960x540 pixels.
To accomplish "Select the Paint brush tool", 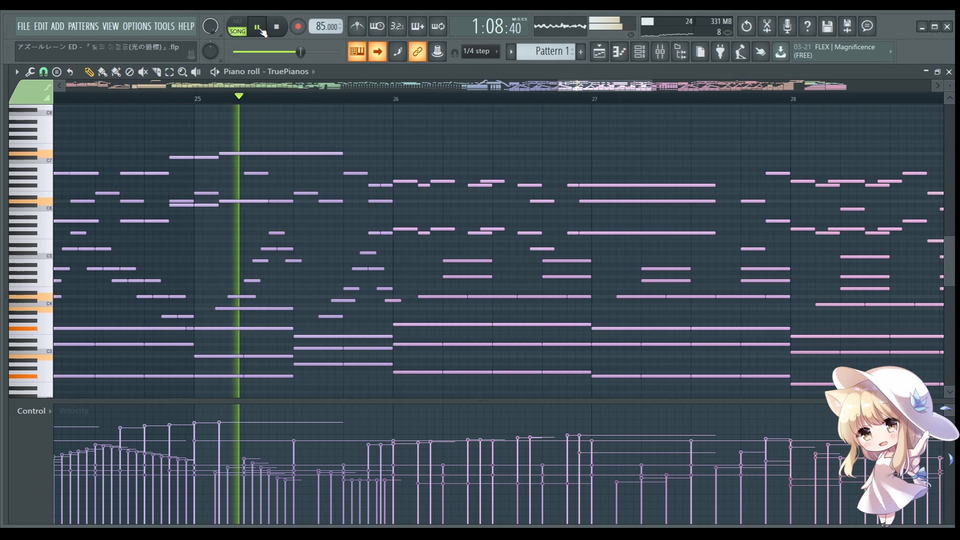I will 102,72.
